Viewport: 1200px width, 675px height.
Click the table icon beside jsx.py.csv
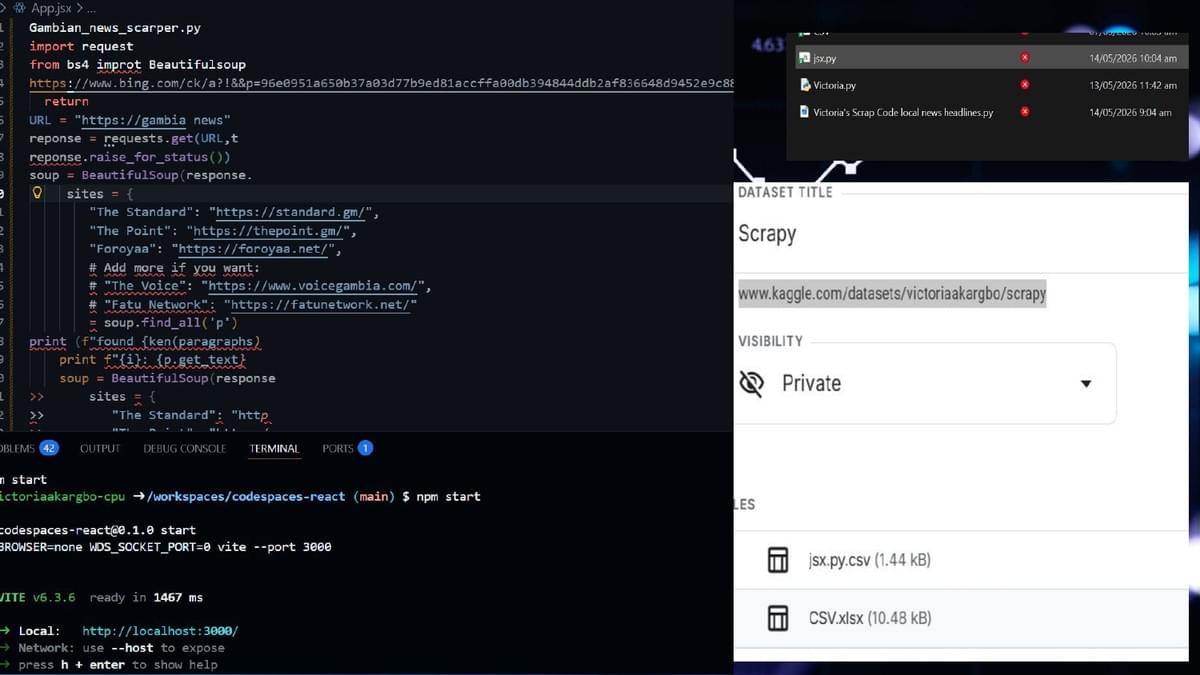[x=778, y=560]
